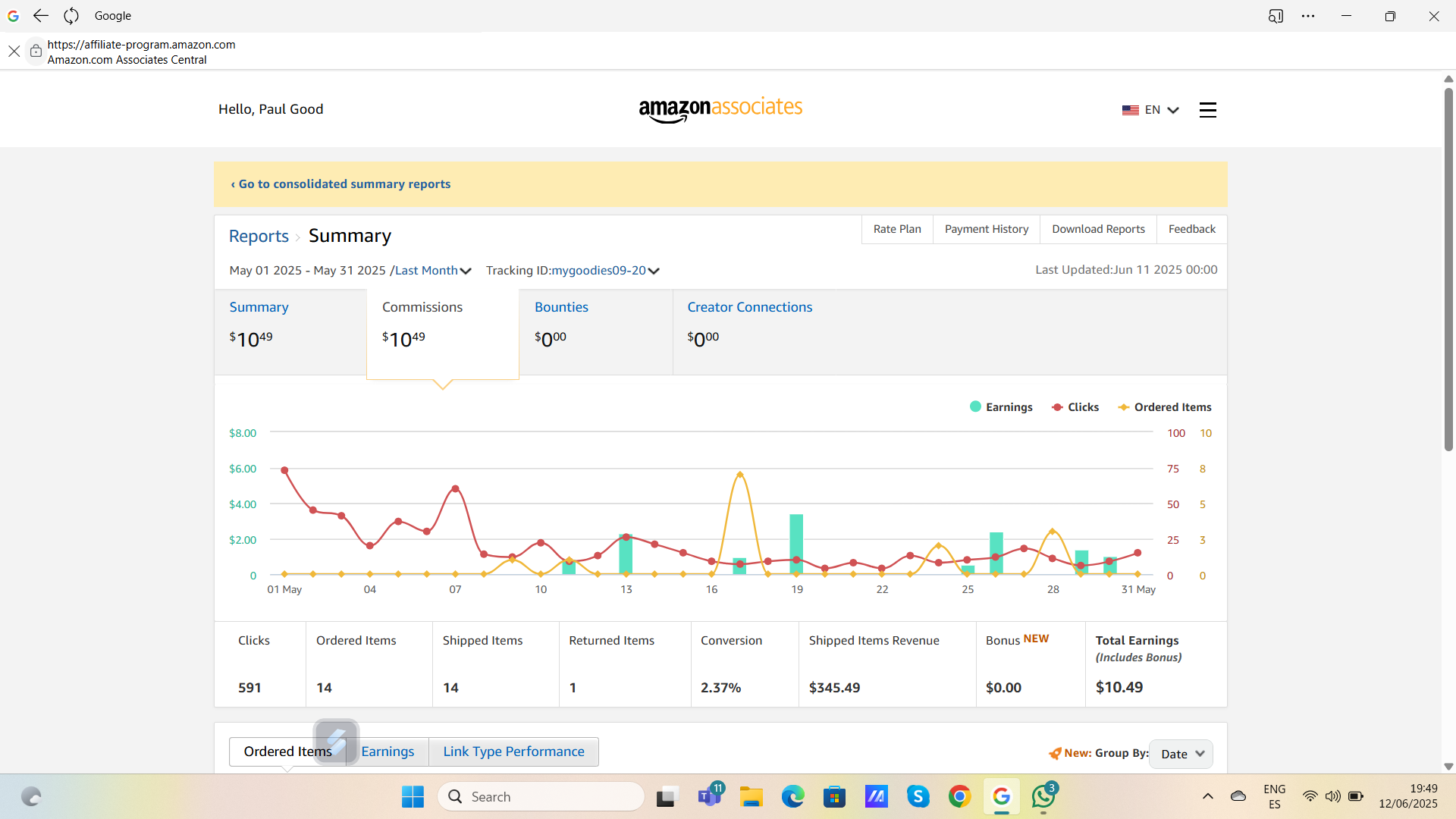The image size is (1456, 819).
Task: Click the Shipped Items Revenue $345.49
Action: pyautogui.click(x=834, y=688)
